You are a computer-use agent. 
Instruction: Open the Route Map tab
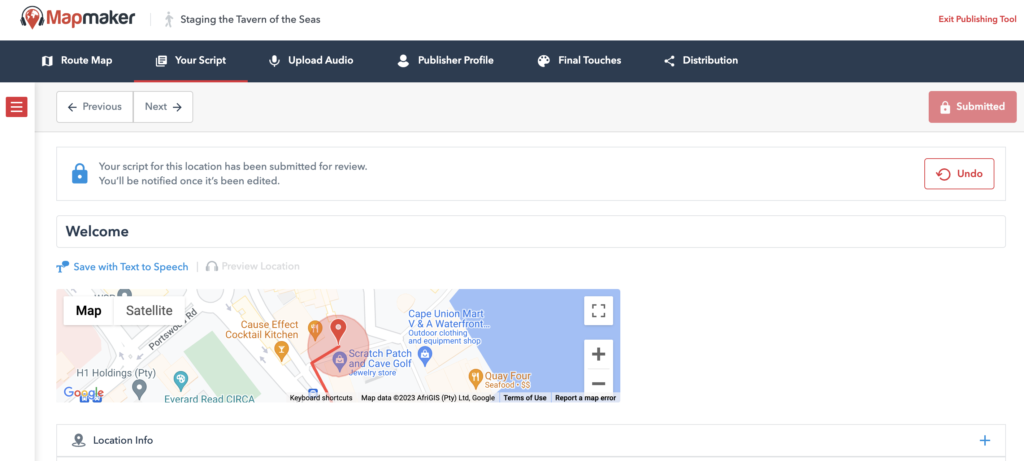pos(77,61)
